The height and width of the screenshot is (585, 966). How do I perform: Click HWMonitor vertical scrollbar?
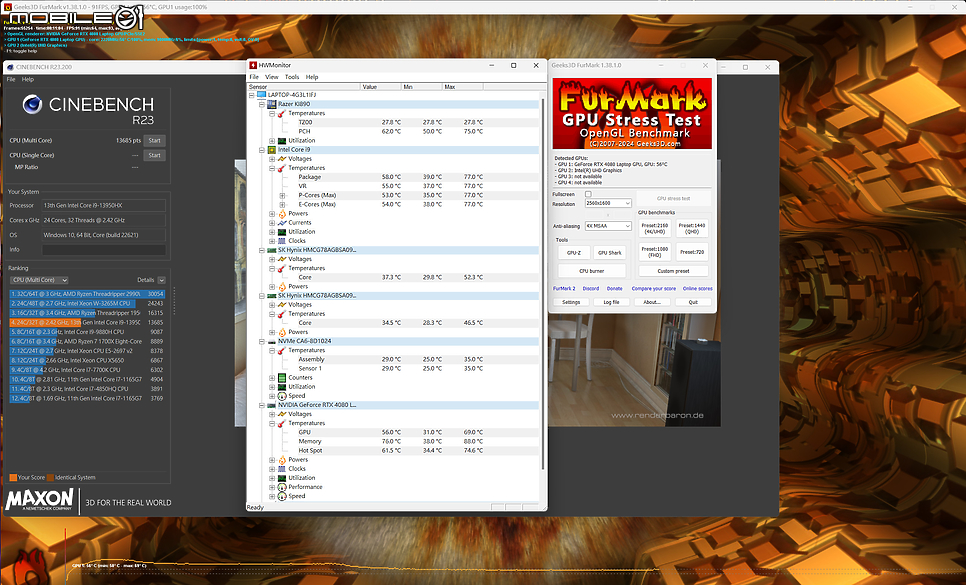pos(543,283)
